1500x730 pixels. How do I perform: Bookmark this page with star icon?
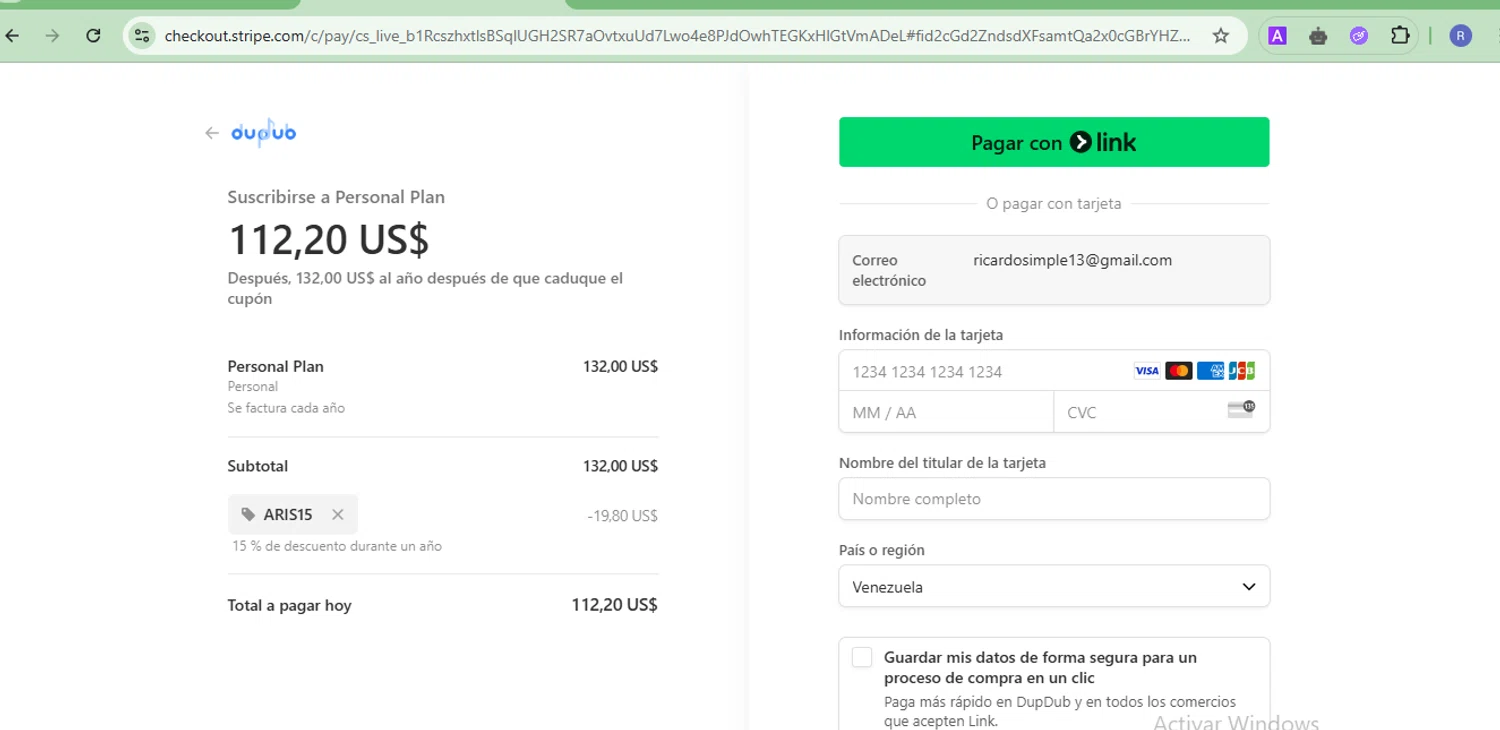[1220, 36]
